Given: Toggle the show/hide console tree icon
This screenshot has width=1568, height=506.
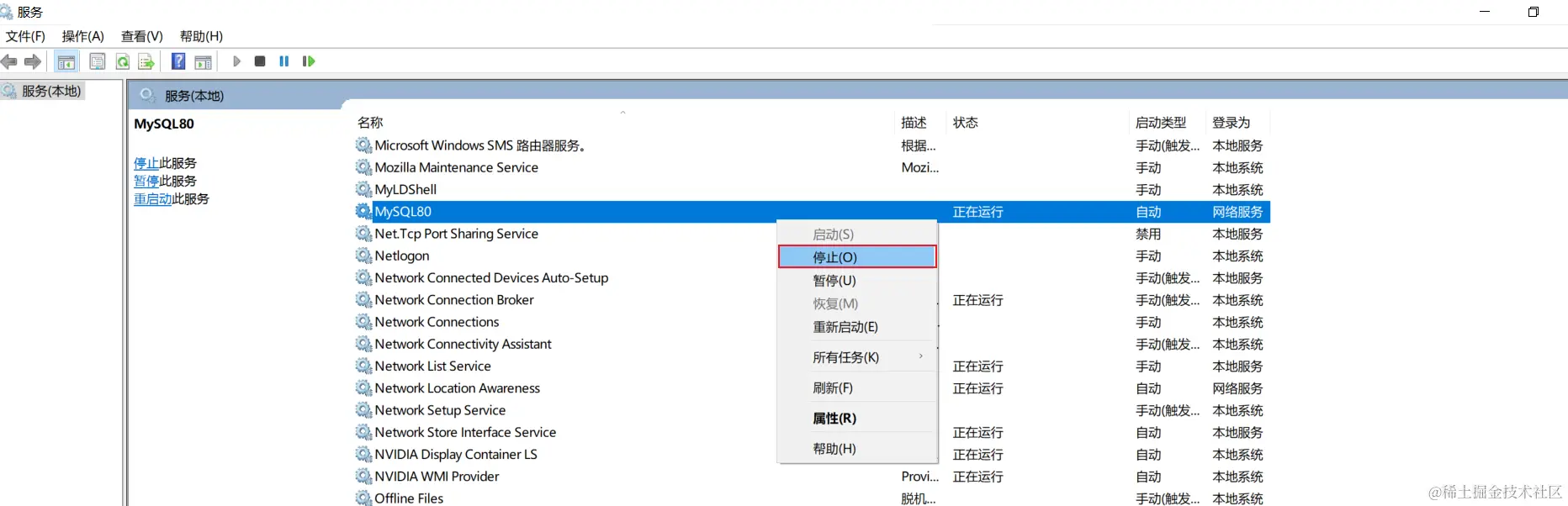Looking at the screenshot, I should click(66, 61).
